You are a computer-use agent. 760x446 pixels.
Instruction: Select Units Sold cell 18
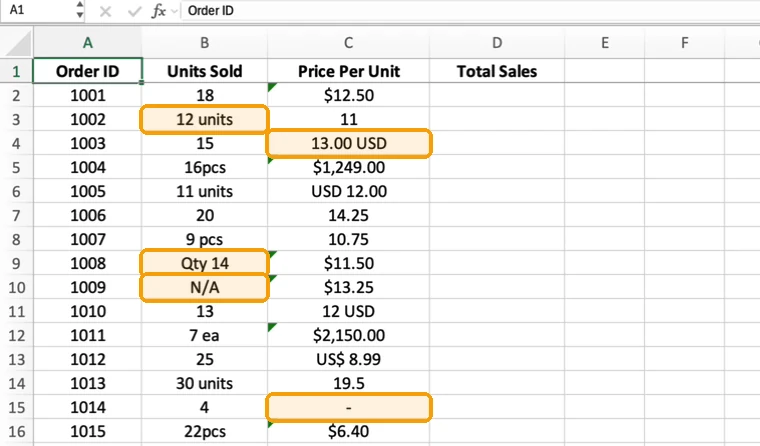[205, 96]
